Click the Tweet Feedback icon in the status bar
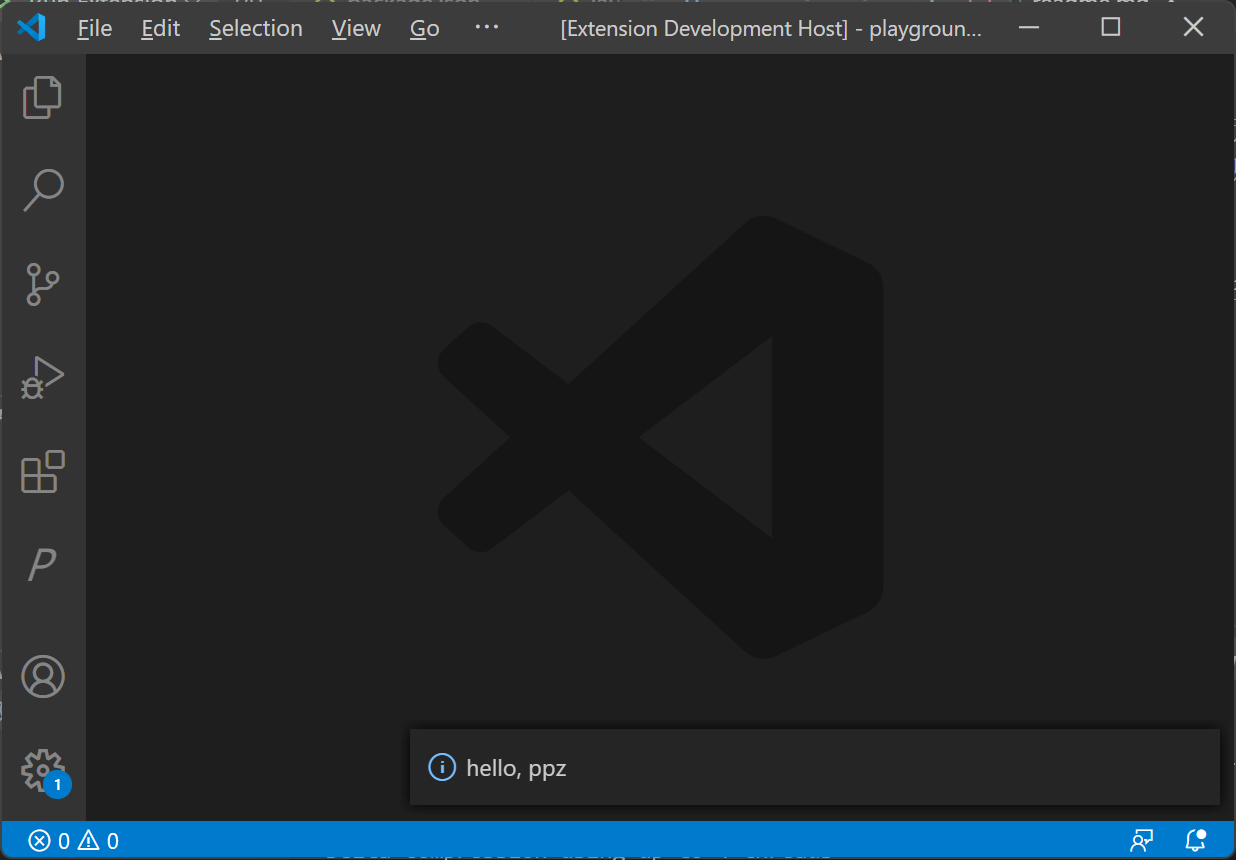This screenshot has width=1236, height=860. click(x=1140, y=840)
